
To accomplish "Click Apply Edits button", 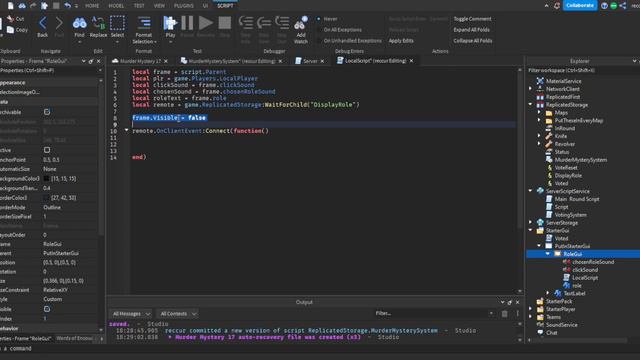I will point(401,41).
